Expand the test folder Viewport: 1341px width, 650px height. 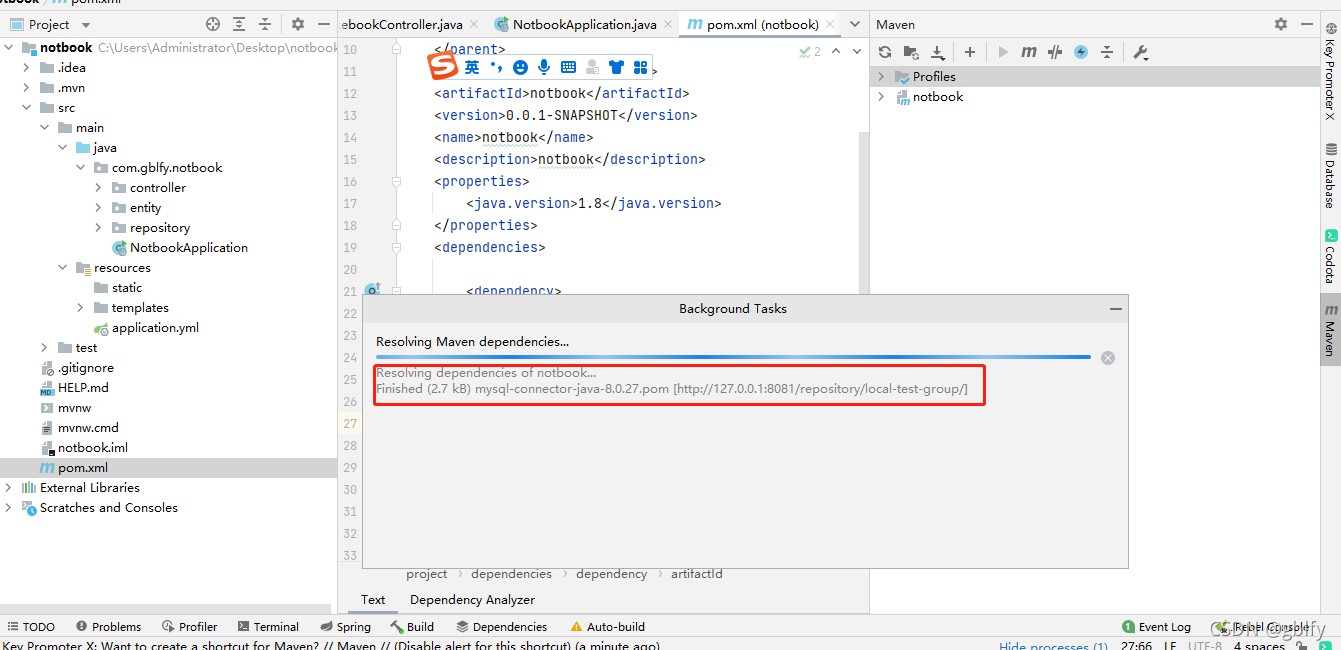44,348
